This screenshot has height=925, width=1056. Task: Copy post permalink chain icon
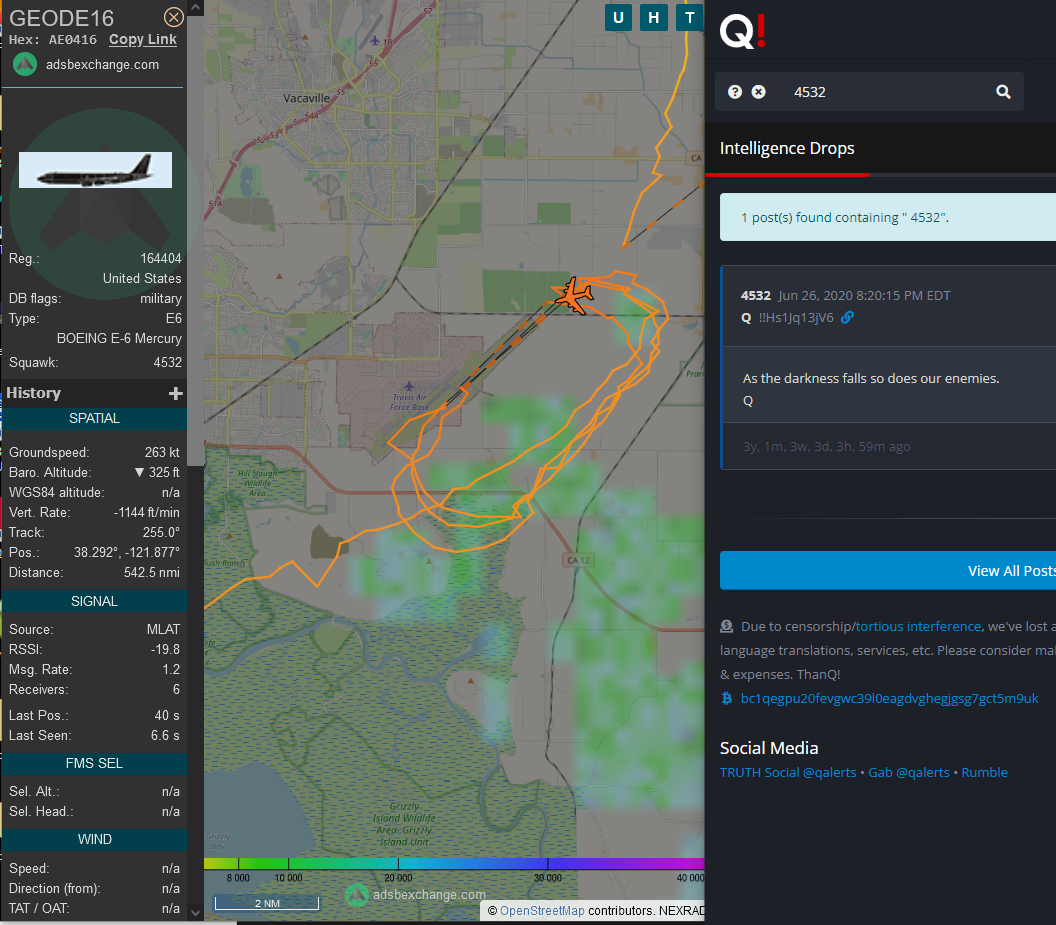tap(847, 317)
